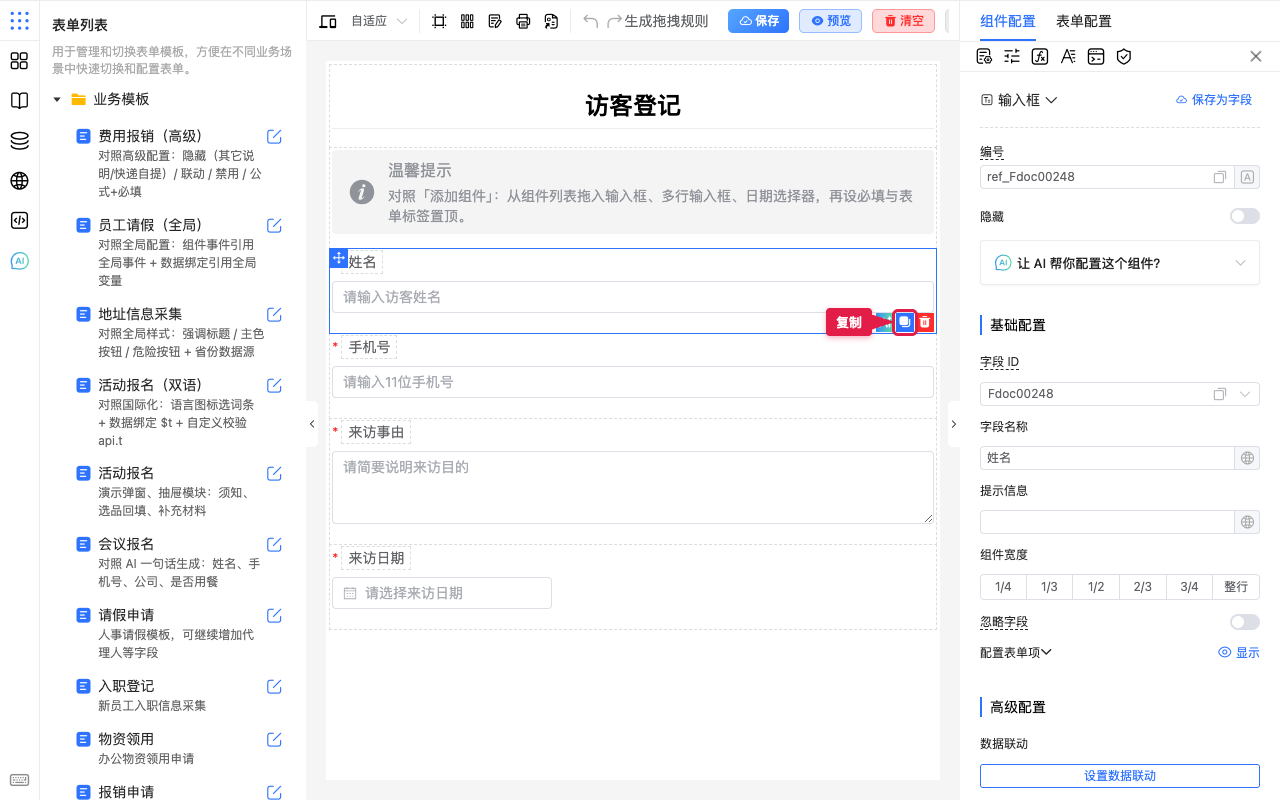The width and height of the screenshot is (1280, 800).
Task: Open the nine-dot app grid icon
Action: tap(19, 20)
